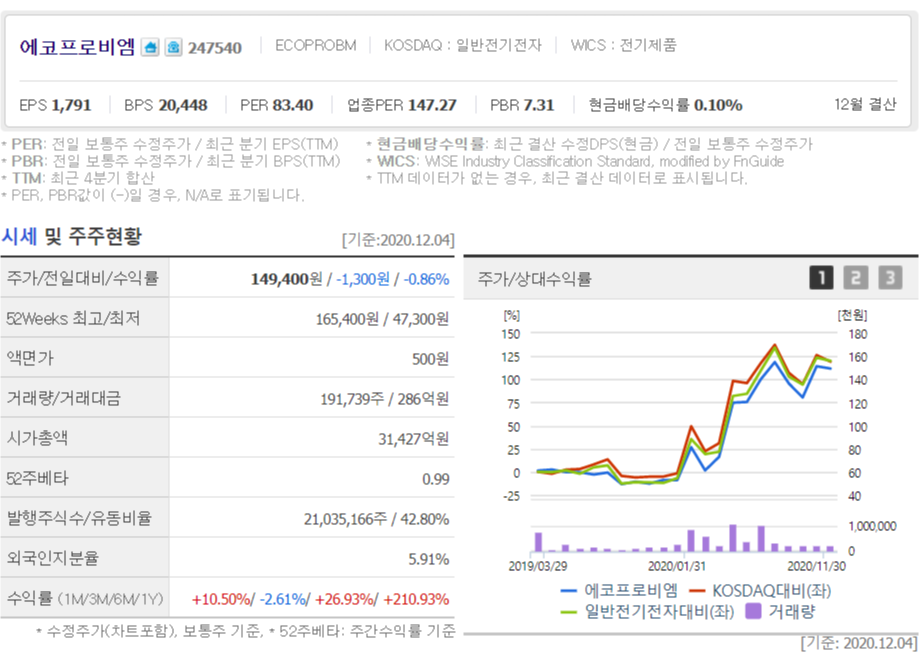Screen dimensions: 920x653
Task: Click the 주가/전일대비/수익률 row label
Action: pos(83,278)
